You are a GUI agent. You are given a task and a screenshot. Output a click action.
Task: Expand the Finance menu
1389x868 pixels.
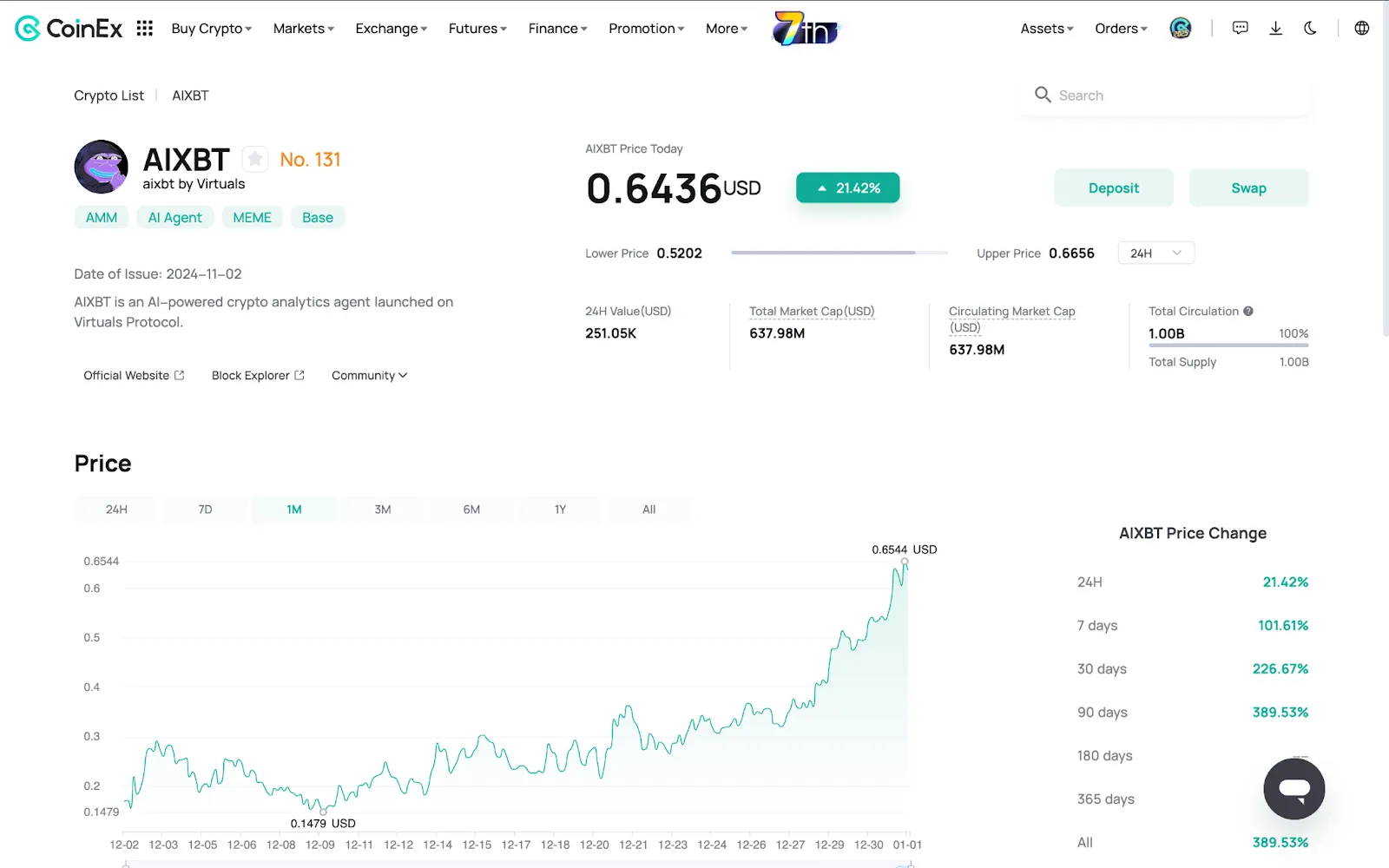coord(558,29)
